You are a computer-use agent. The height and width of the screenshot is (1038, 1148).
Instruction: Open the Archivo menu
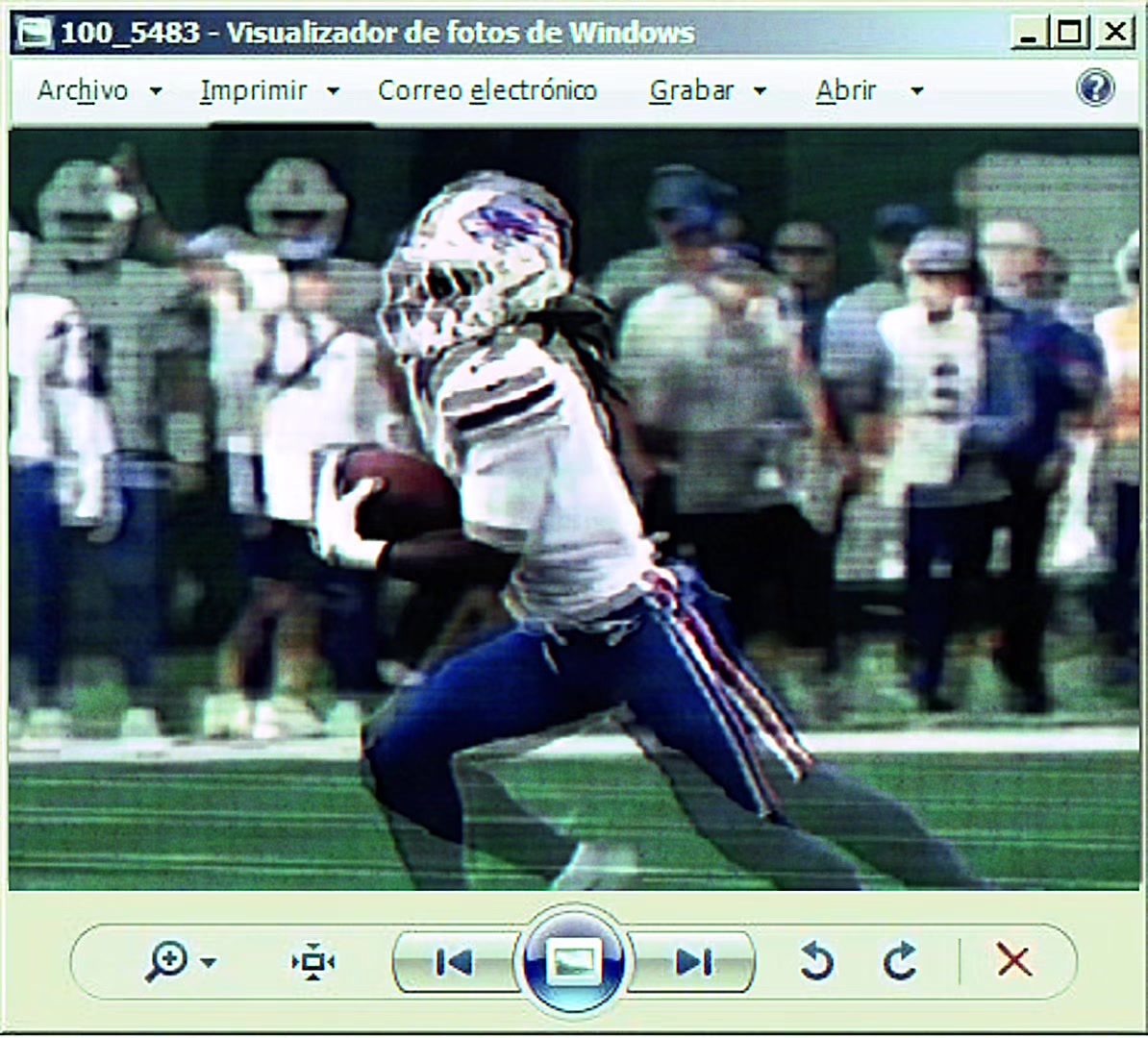pos(83,90)
